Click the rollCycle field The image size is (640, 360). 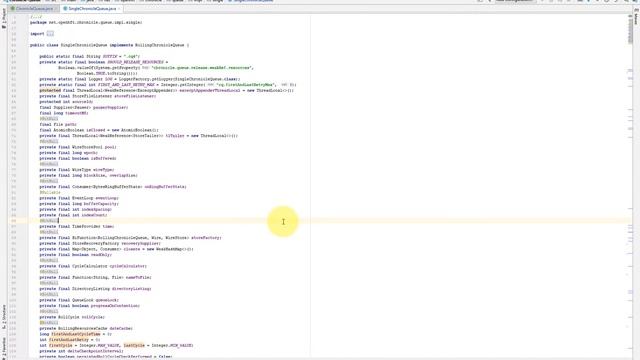(93, 317)
